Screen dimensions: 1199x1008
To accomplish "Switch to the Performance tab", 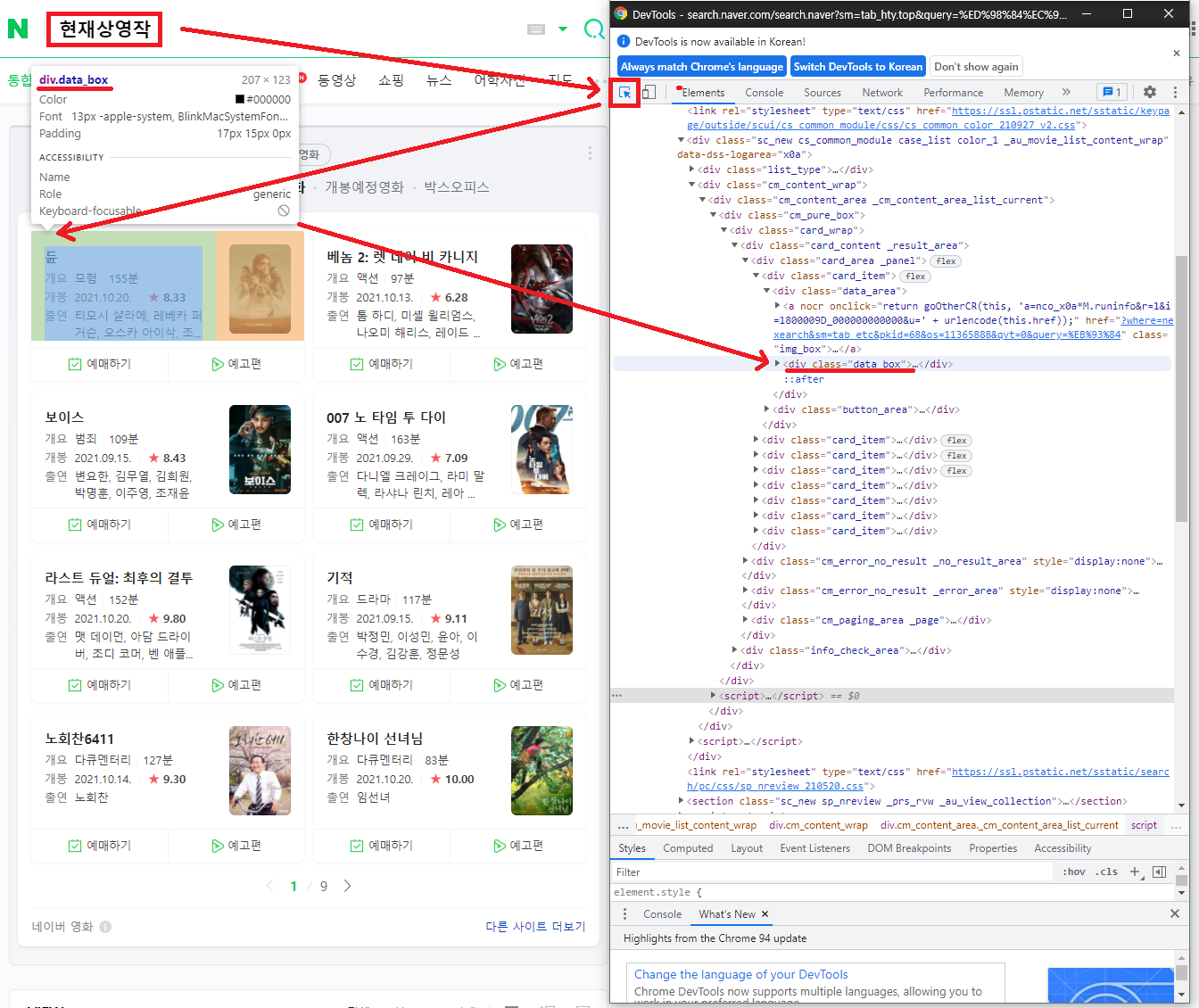I will click(x=954, y=93).
